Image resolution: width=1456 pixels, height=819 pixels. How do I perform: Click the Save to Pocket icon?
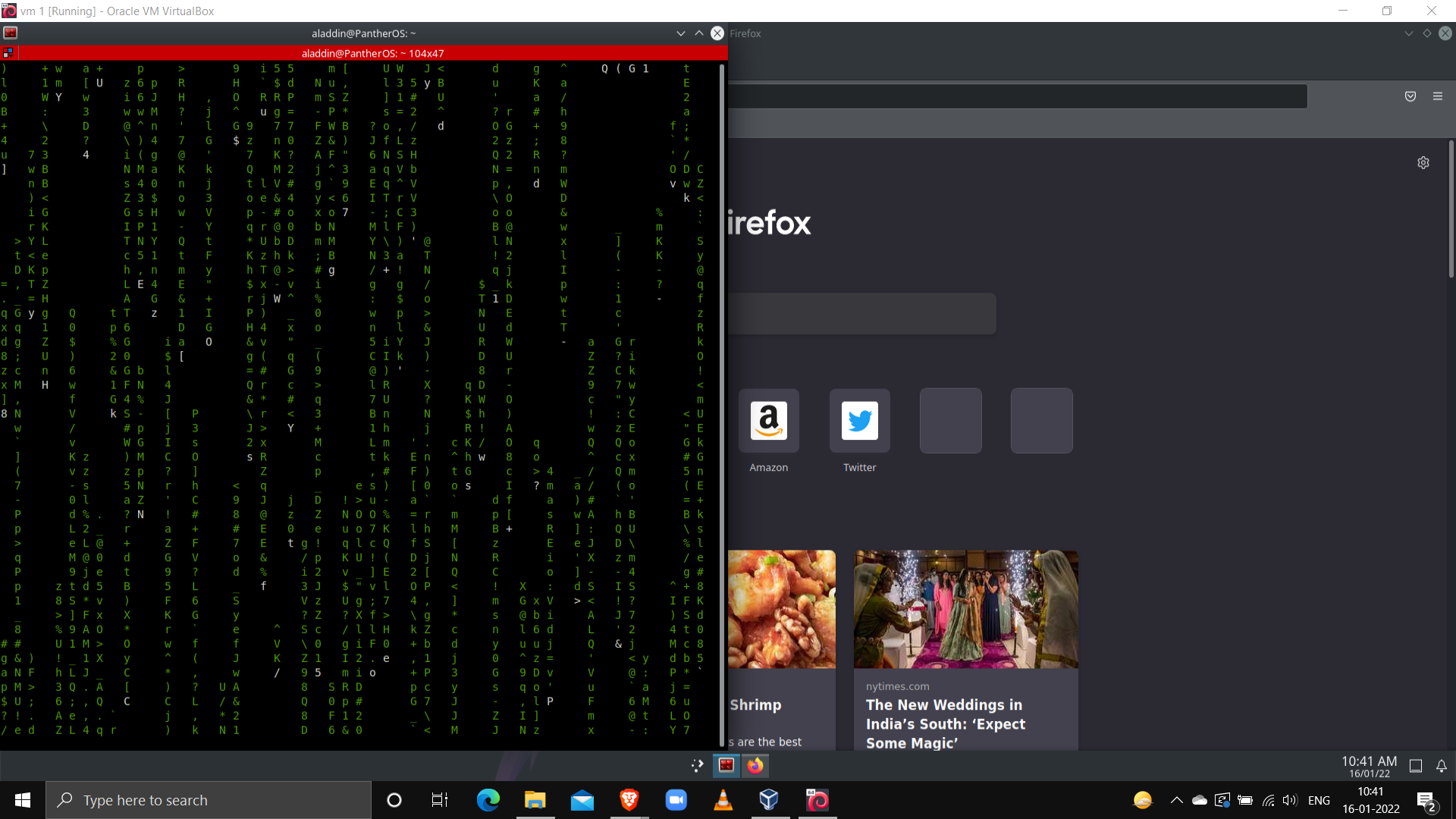[x=1410, y=96]
